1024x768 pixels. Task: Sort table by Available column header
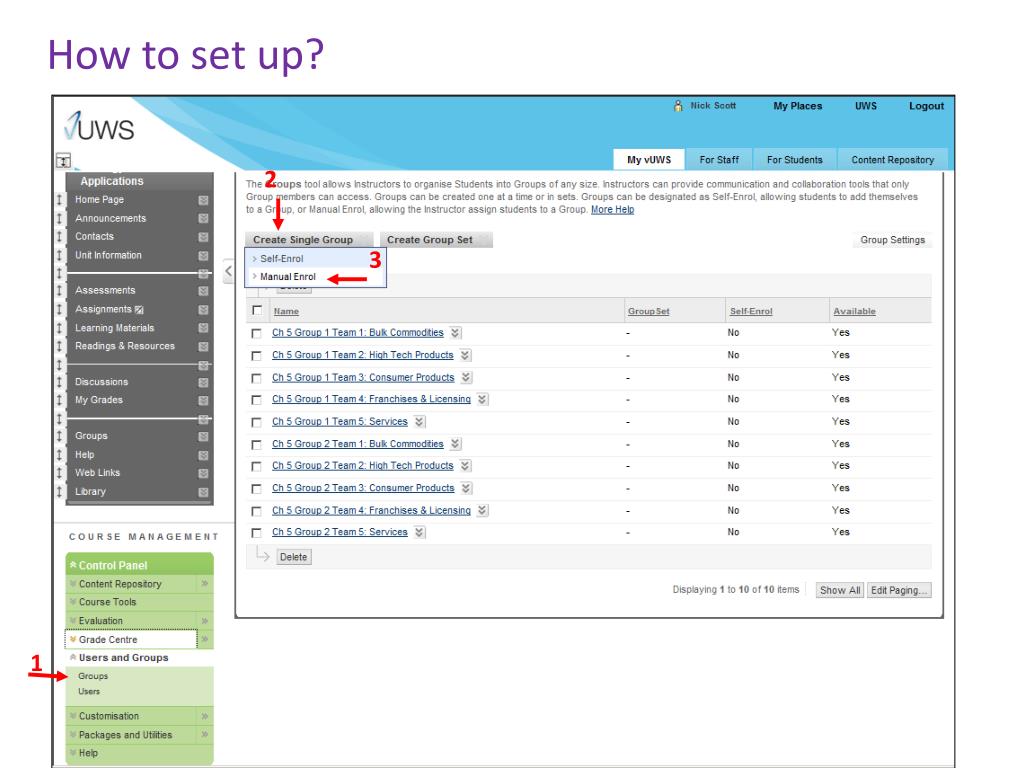click(x=854, y=312)
